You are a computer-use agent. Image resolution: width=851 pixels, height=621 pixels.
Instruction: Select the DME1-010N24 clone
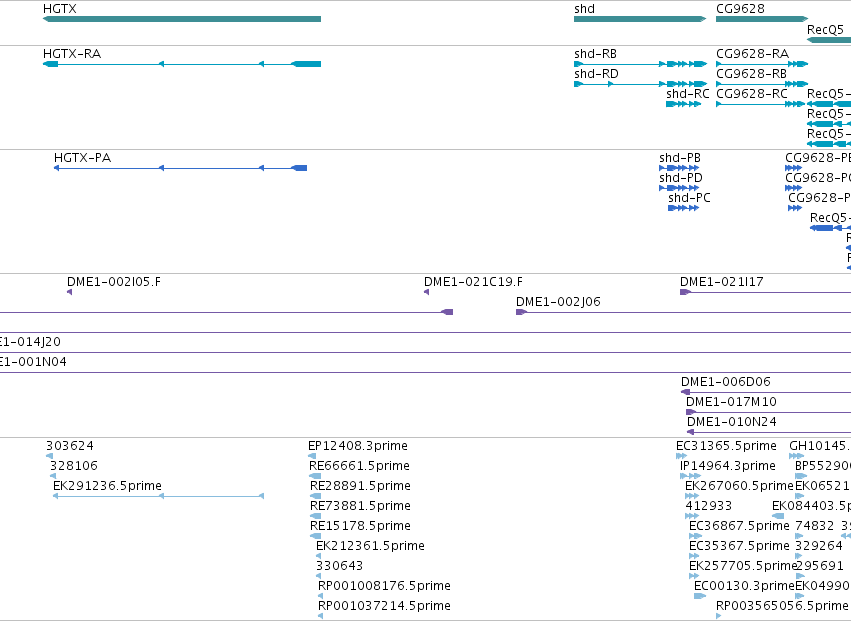pyautogui.click(x=769, y=432)
